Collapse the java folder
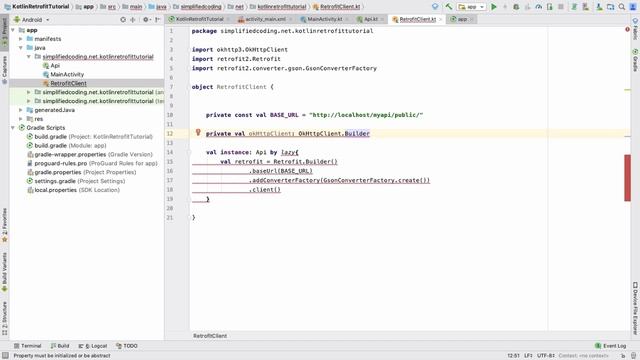The height and width of the screenshot is (360, 640). [21, 48]
